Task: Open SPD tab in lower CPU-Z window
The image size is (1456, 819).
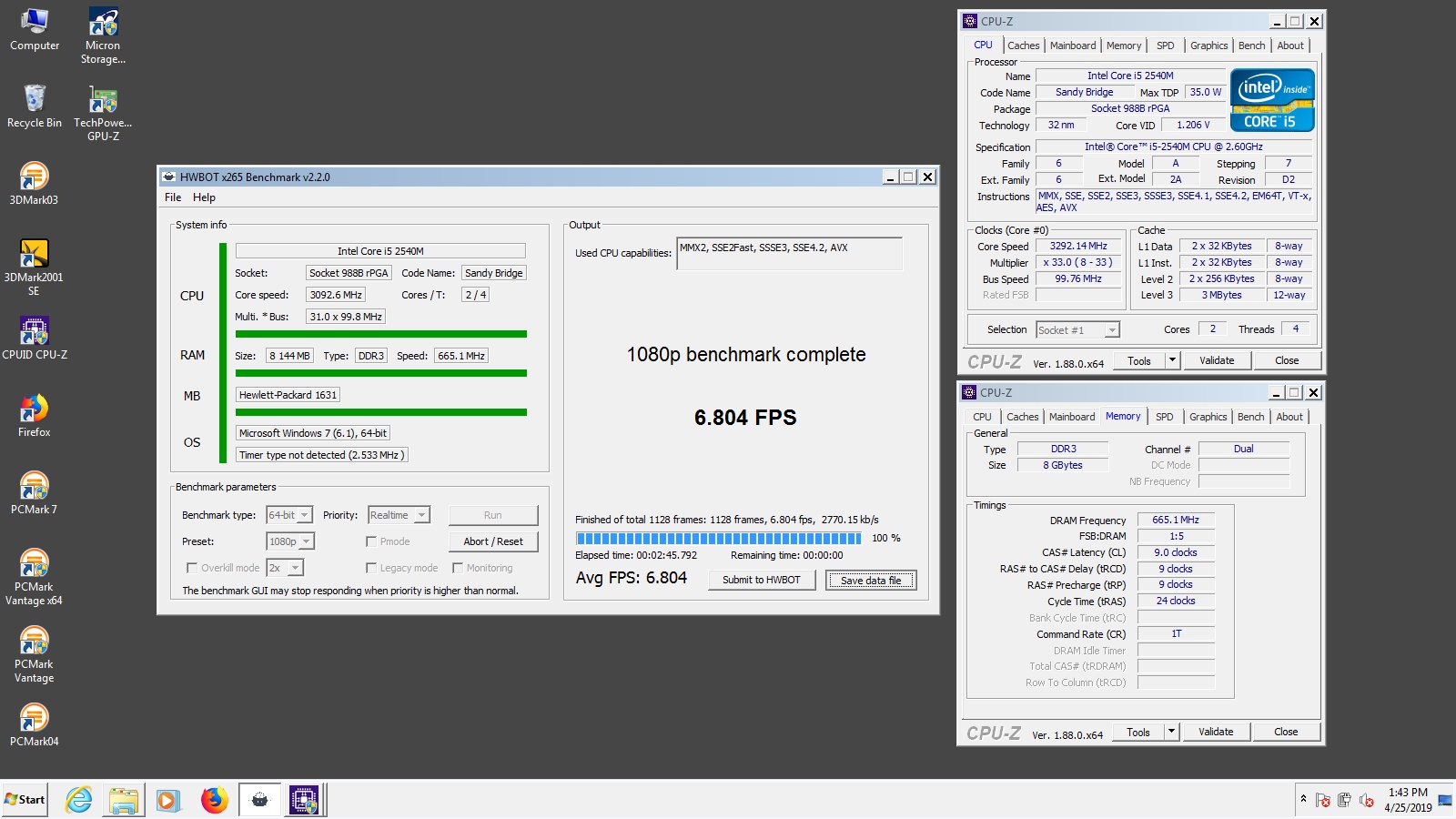Action: [x=1164, y=417]
